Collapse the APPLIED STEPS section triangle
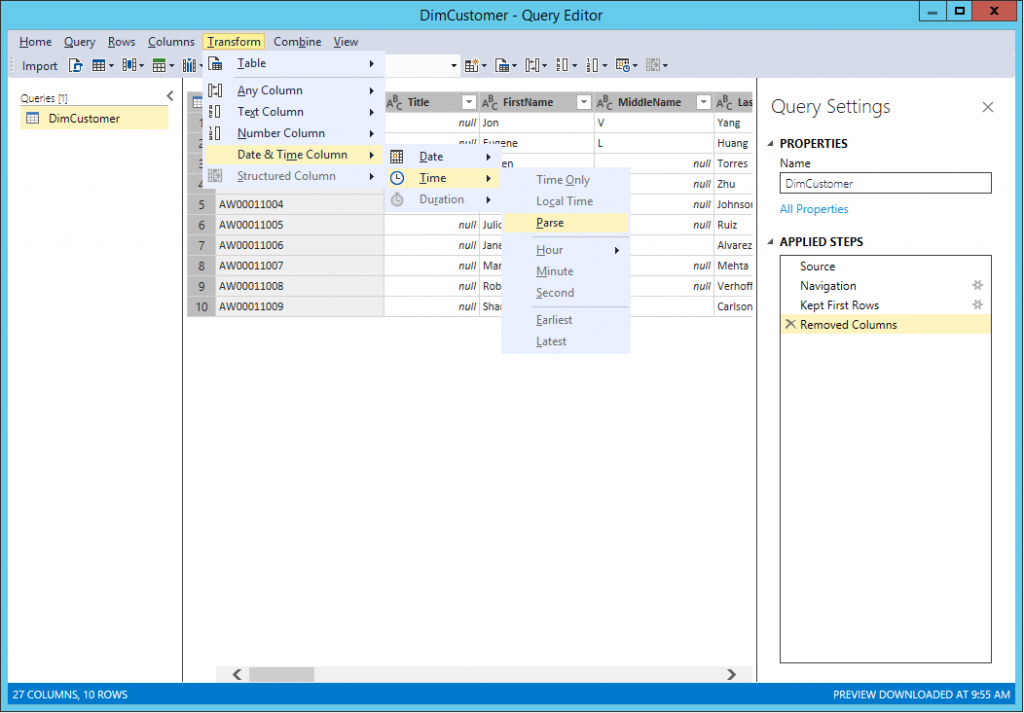The height and width of the screenshot is (713, 1024). click(x=771, y=242)
